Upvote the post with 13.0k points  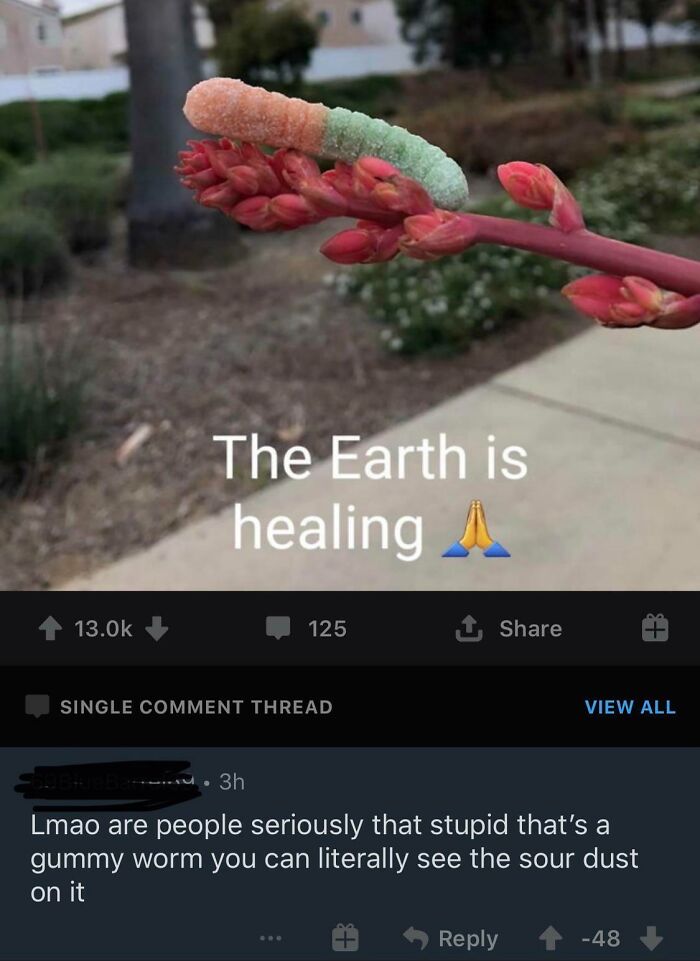[50, 628]
